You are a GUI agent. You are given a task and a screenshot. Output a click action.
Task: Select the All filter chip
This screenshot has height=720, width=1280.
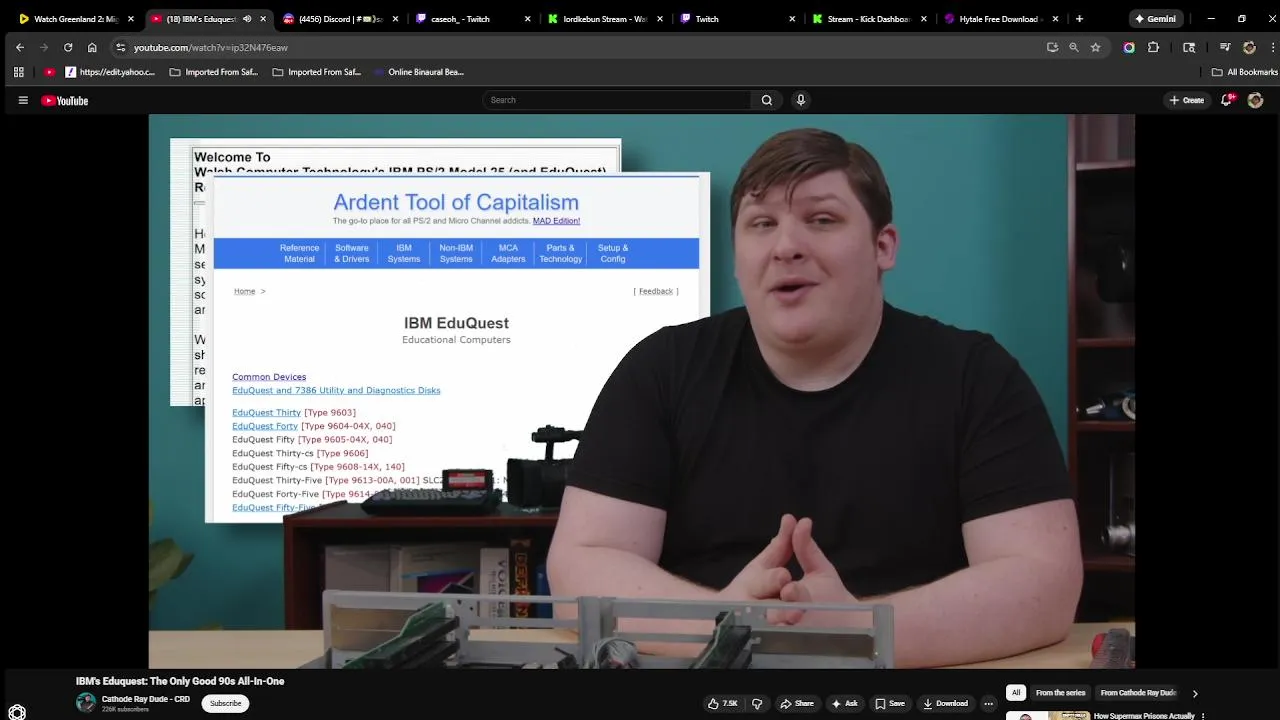click(x=1016, y=692)
